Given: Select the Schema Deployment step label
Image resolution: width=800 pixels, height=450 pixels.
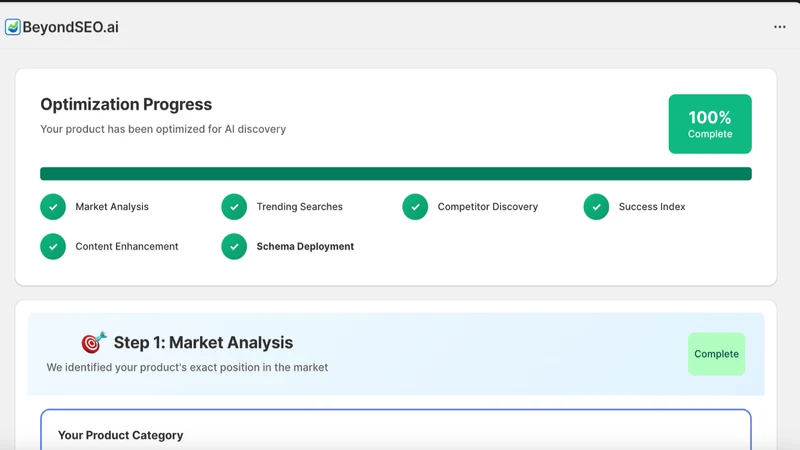Looking at the screenshot, I should [x=305, y=246].
